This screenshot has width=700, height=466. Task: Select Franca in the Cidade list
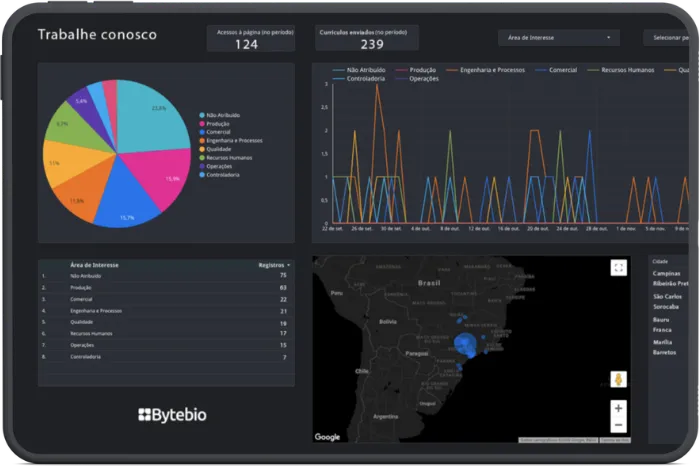pyautogui.click(x=662, y=330)
